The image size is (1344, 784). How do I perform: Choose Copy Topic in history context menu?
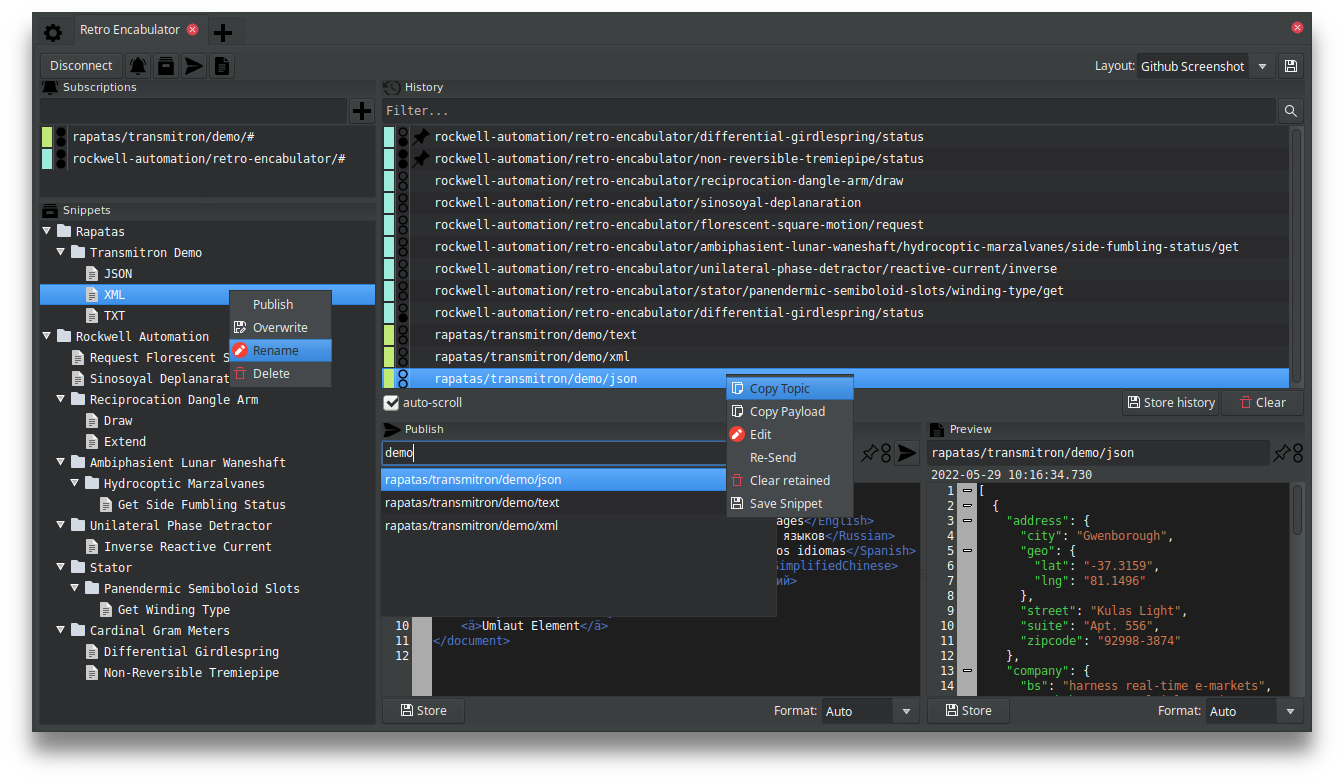pyautogui.click(x=790, y=388)
